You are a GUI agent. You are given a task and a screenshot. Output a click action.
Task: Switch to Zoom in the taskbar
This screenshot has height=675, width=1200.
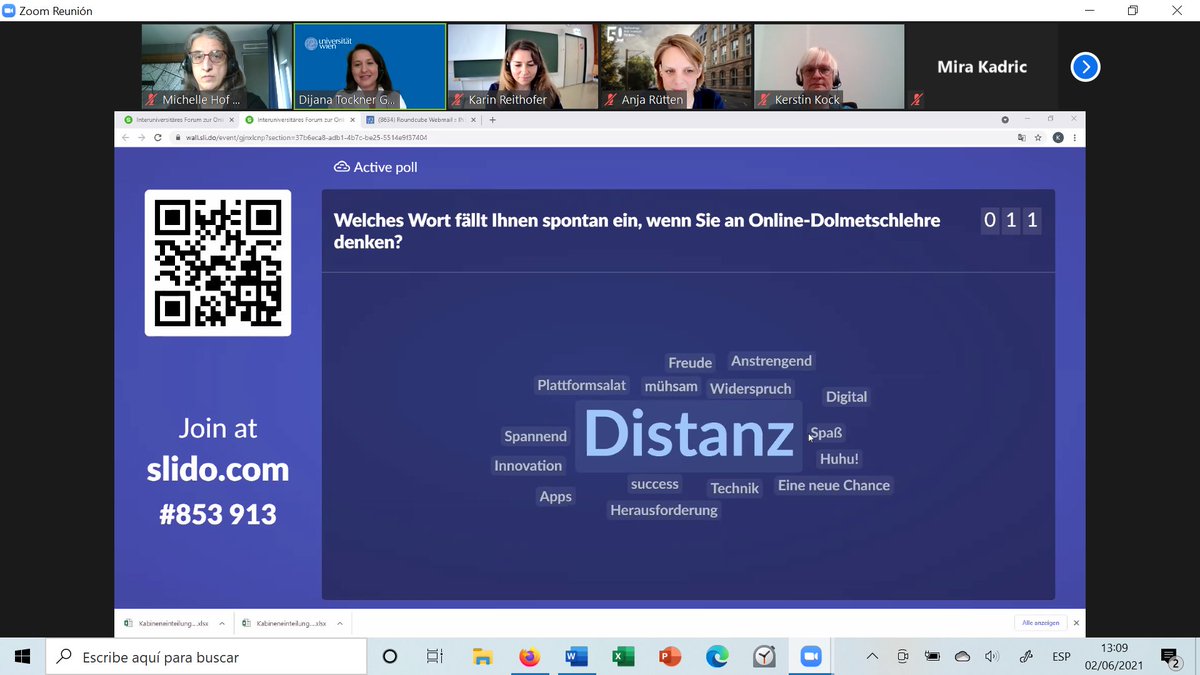810,657
